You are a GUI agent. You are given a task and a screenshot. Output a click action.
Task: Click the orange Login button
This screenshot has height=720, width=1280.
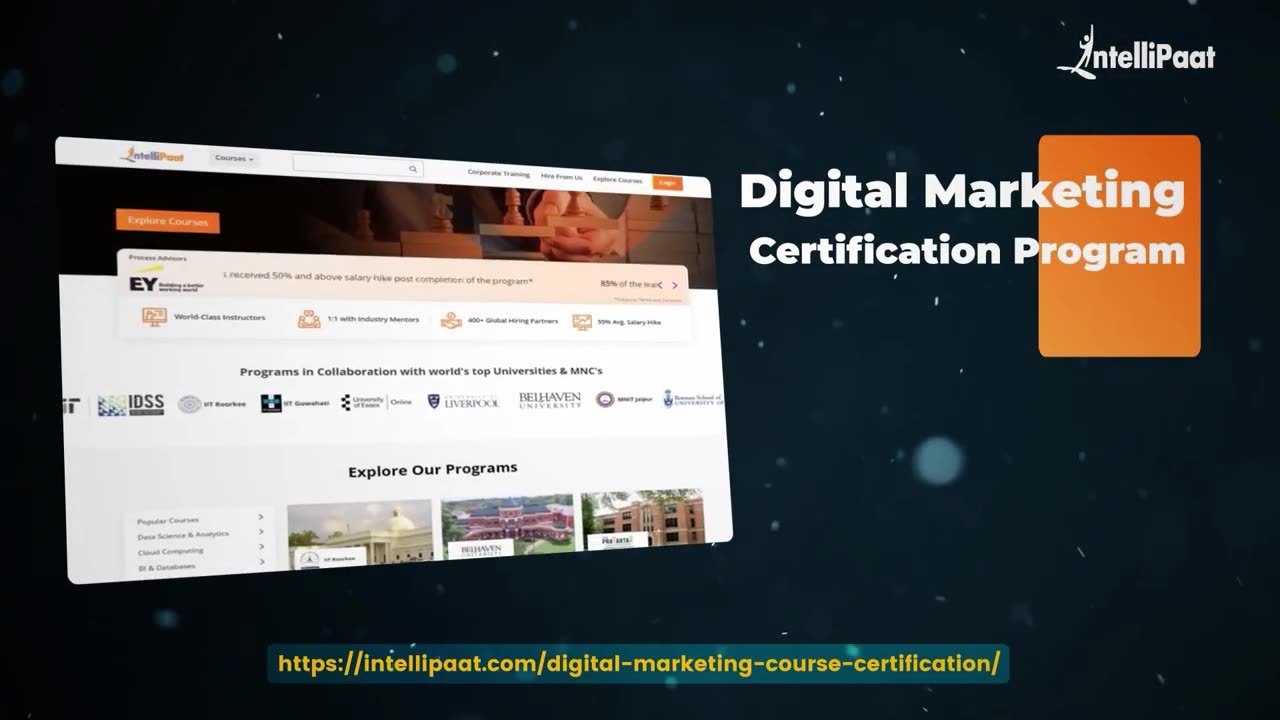click(667, 182)
